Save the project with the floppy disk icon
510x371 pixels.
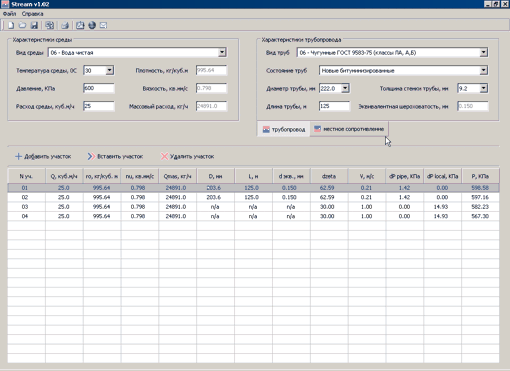pyautogui.click(x=34, y=25)
